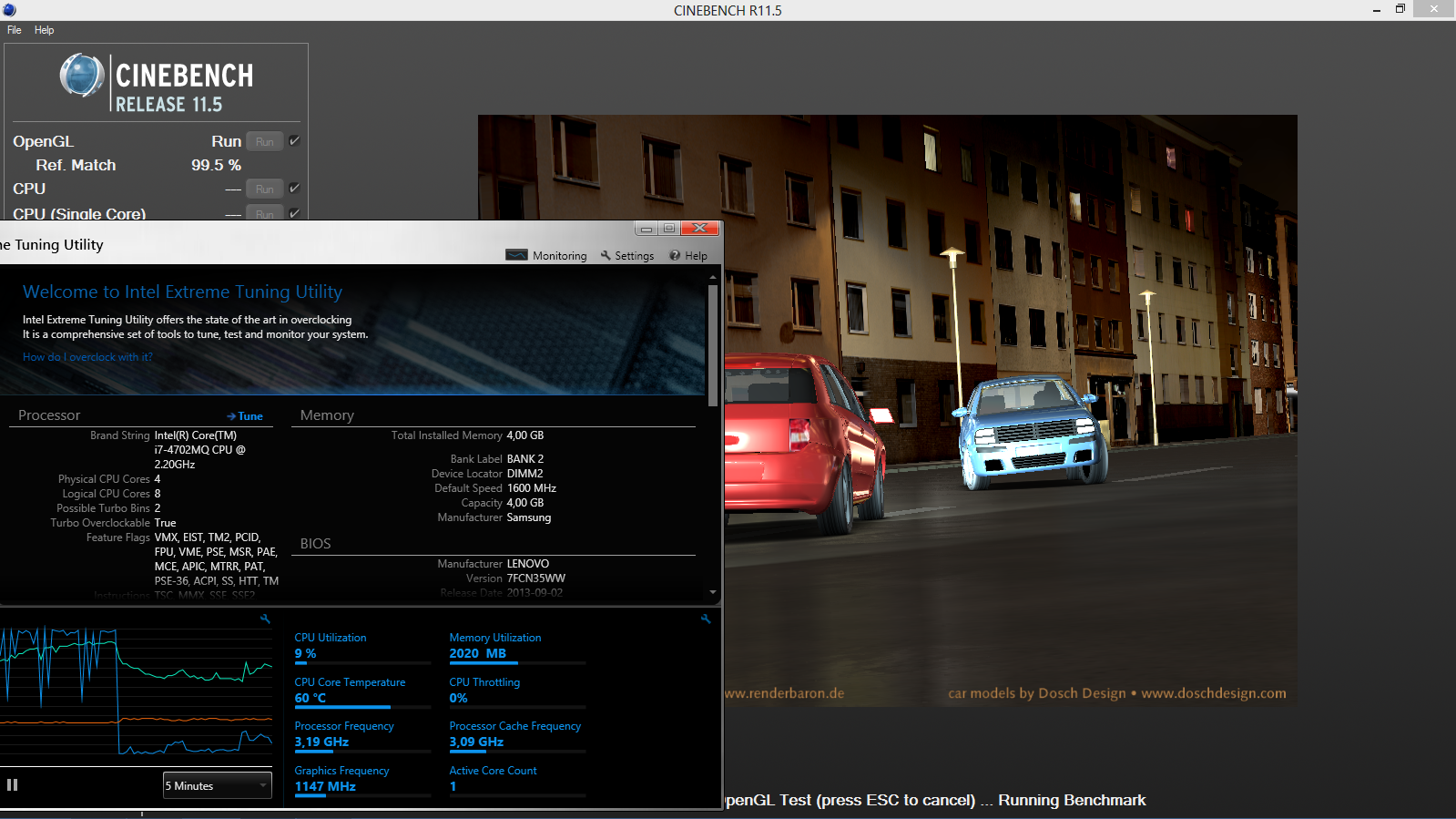
Task: Minimize the Intel Extreme Tuning Utility window
Action: 647,229
